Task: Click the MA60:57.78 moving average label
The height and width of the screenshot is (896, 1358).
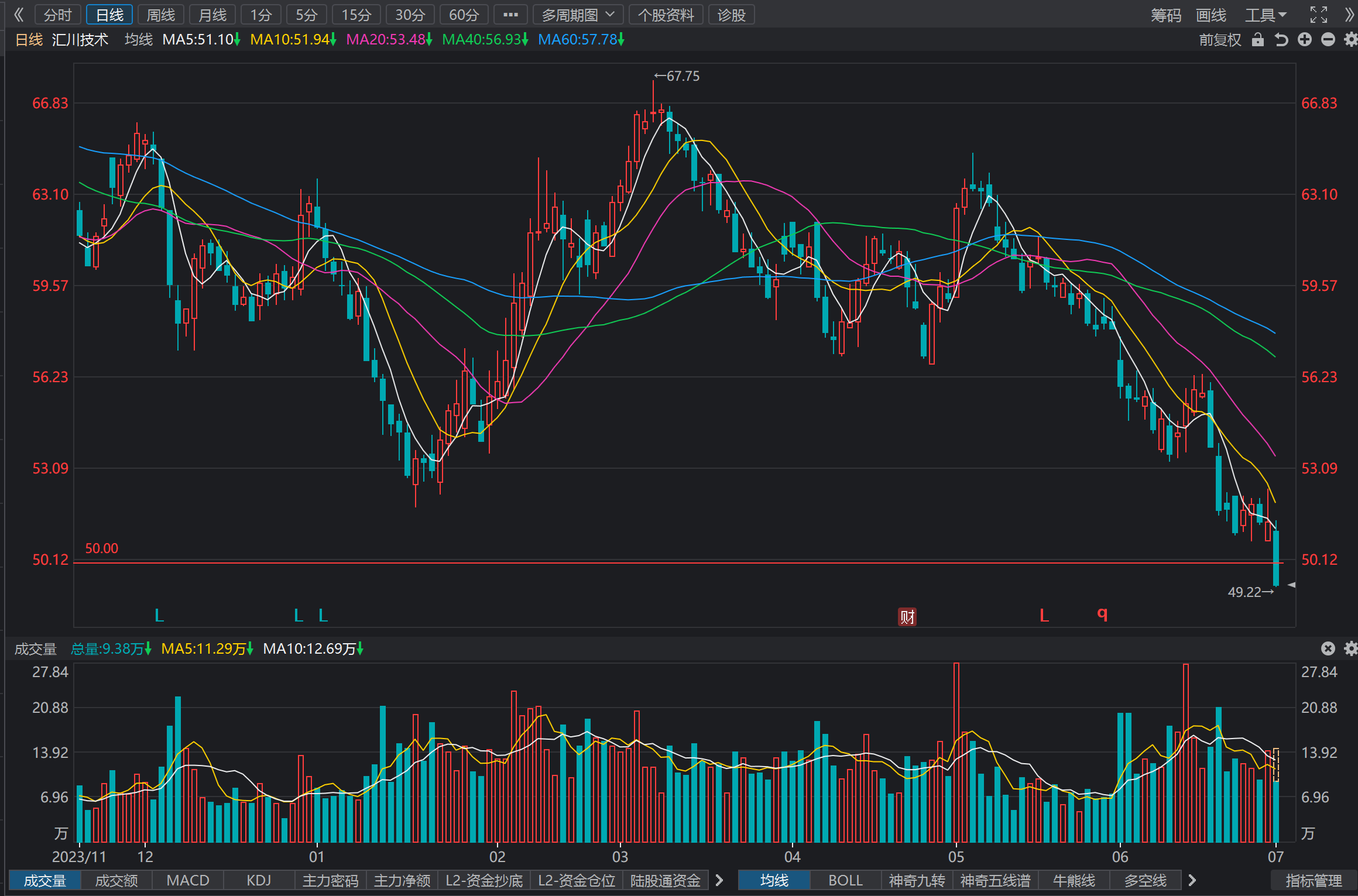Action: (581, 40)
